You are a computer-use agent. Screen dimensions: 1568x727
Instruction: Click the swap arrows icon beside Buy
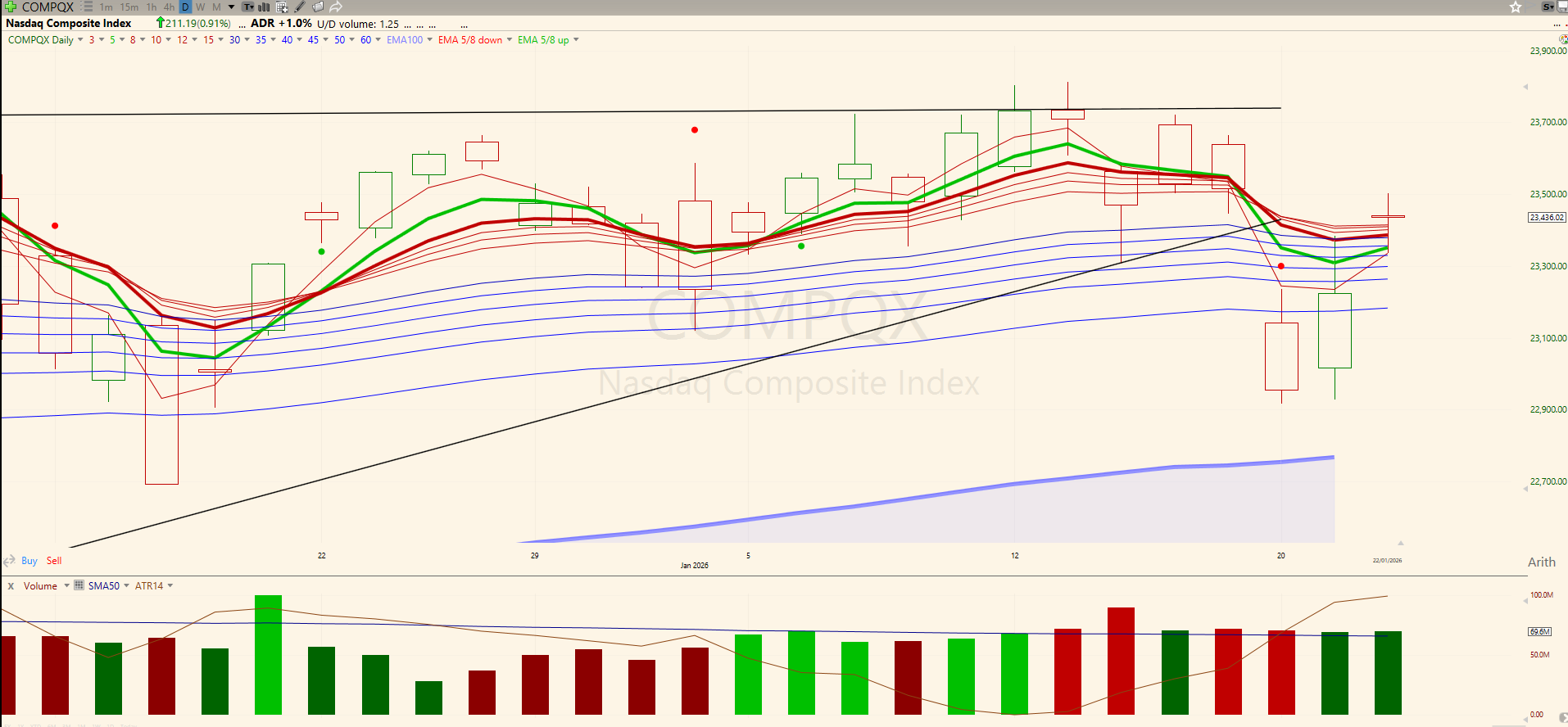tap(10, 561)
